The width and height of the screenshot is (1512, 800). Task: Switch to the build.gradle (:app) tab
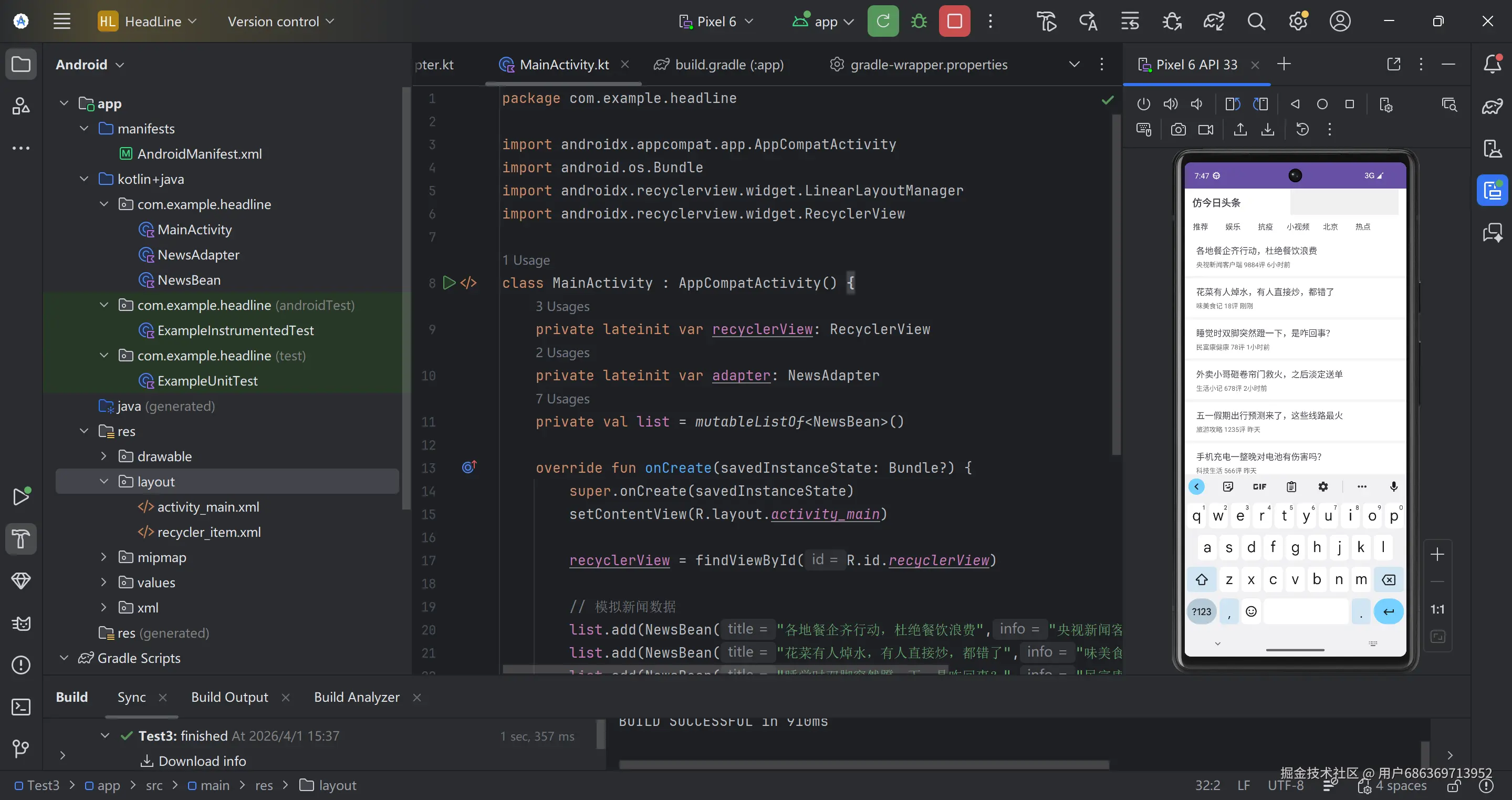pos(728,65)
